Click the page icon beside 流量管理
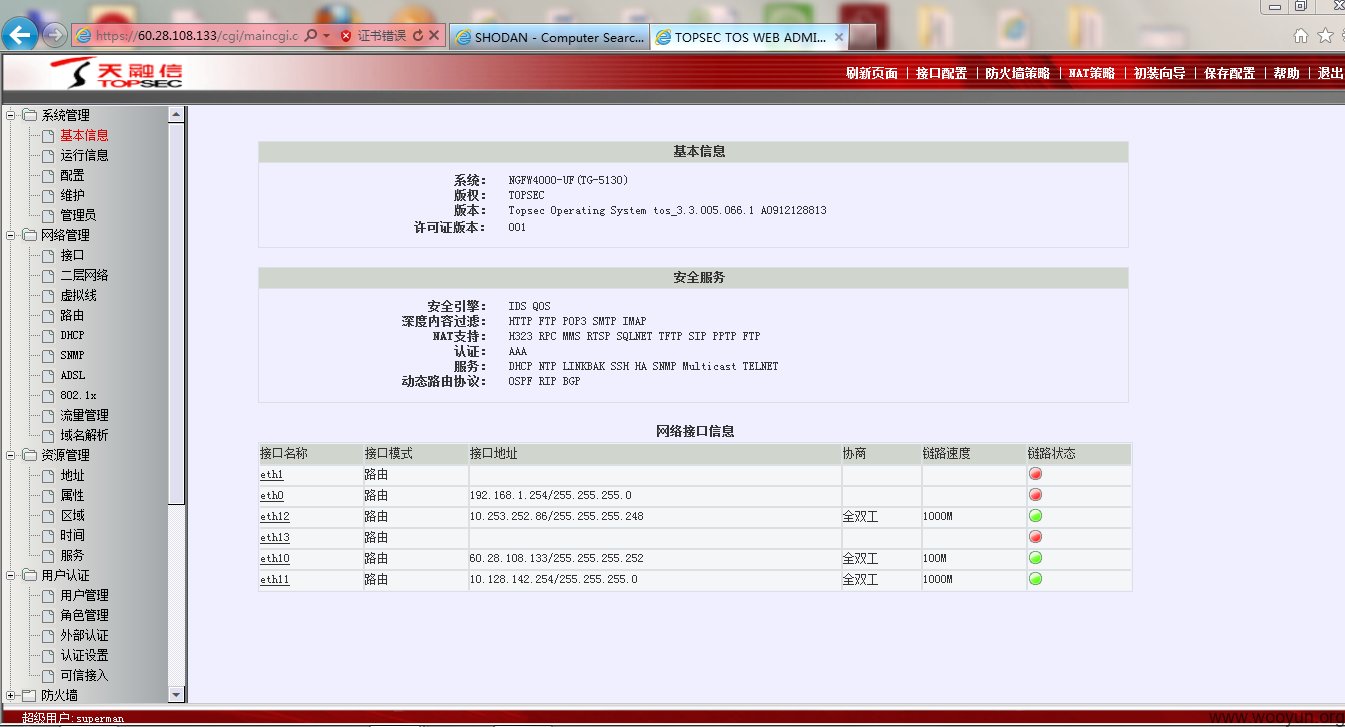Image resolution: width=1345 pixels, height=727 pixels. (x=48, y=415)
